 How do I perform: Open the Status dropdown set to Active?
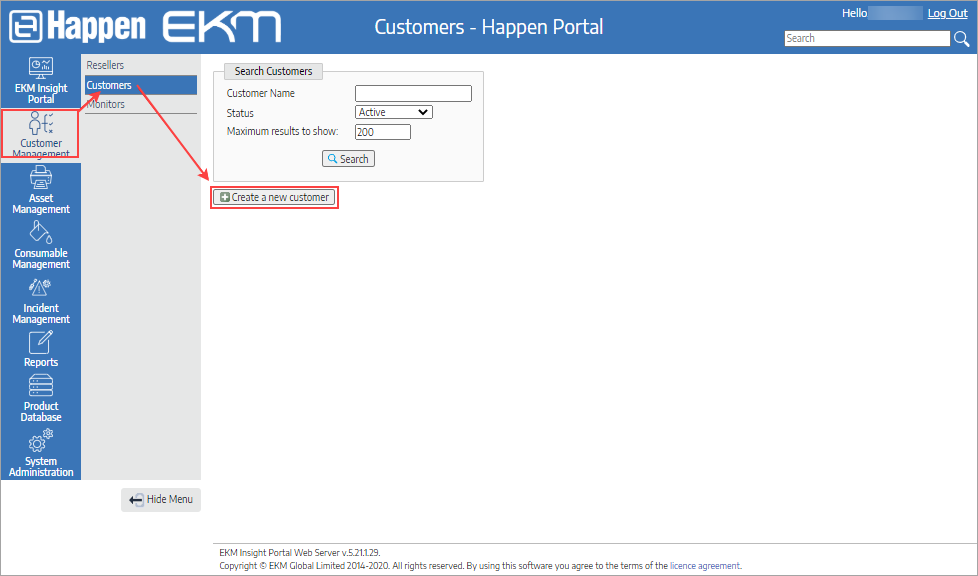(x=394, y=112)
